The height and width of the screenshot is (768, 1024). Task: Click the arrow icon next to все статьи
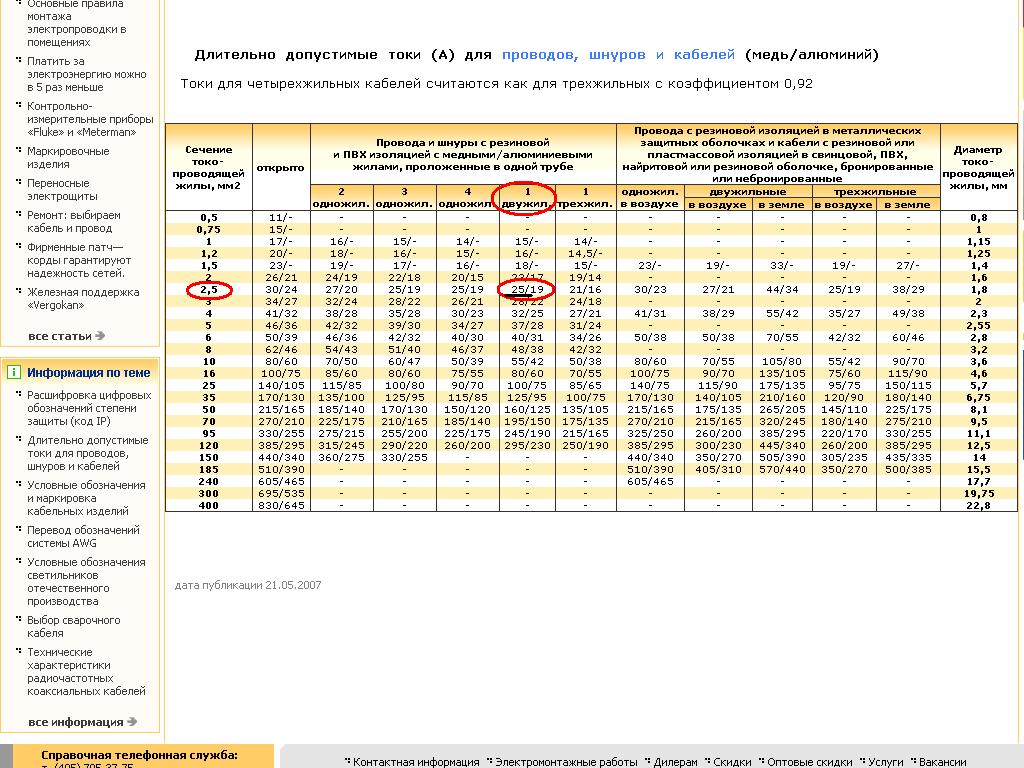pos(100,336)
